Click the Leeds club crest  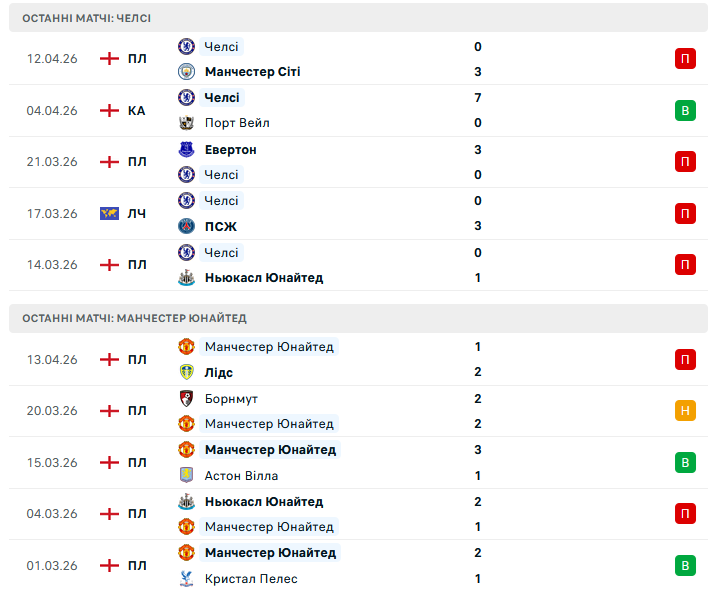point(186,372)
